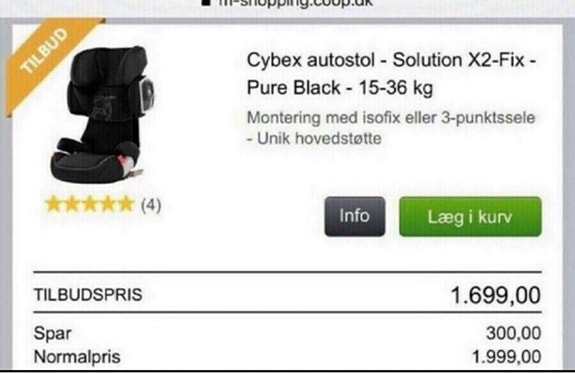This screenshot has height=373, width=575.
Task: Select the TILBUDSPRIS label
Action: click(88, 295)
